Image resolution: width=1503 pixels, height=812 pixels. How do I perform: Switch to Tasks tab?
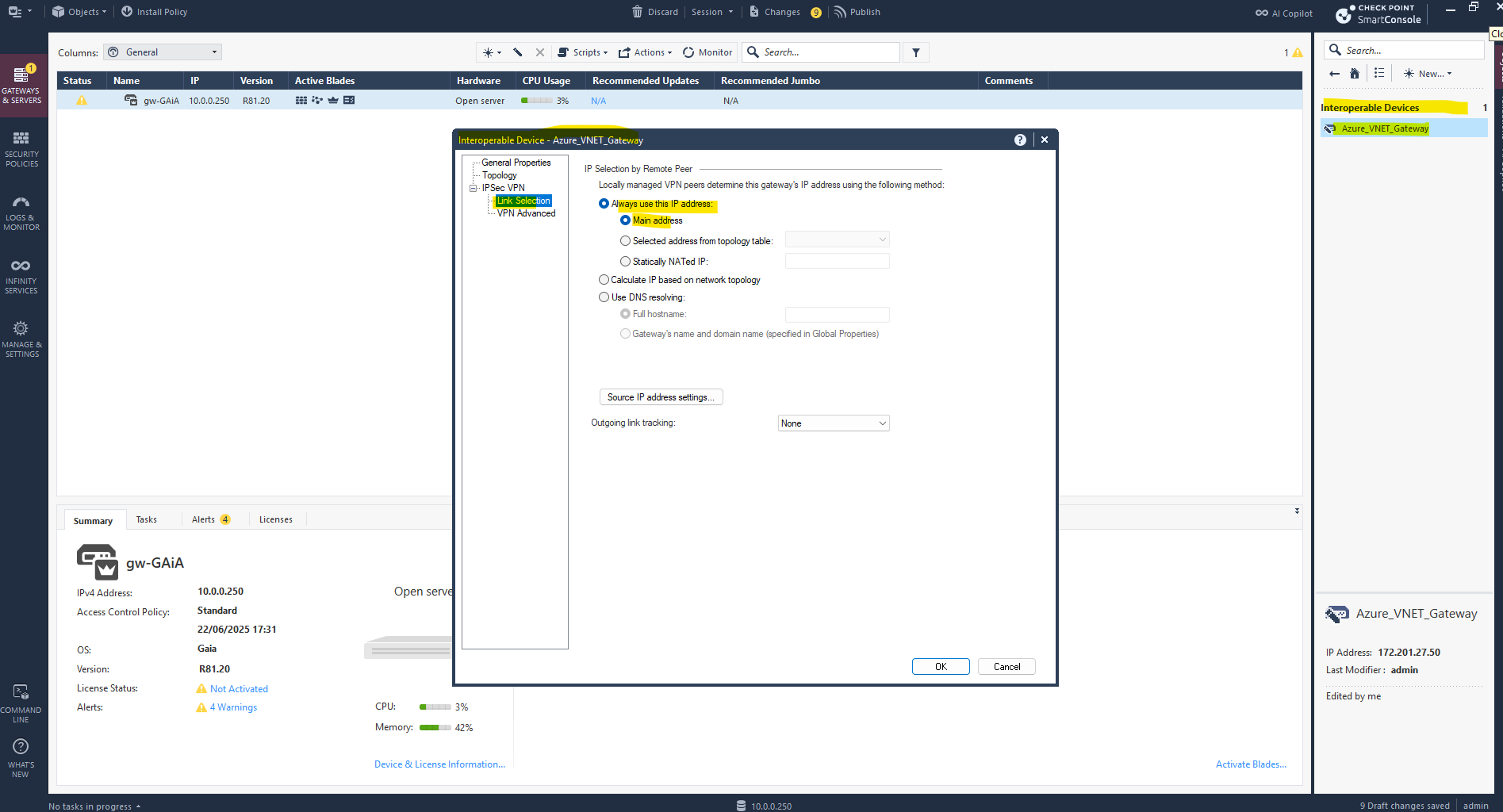coord(147,519)
